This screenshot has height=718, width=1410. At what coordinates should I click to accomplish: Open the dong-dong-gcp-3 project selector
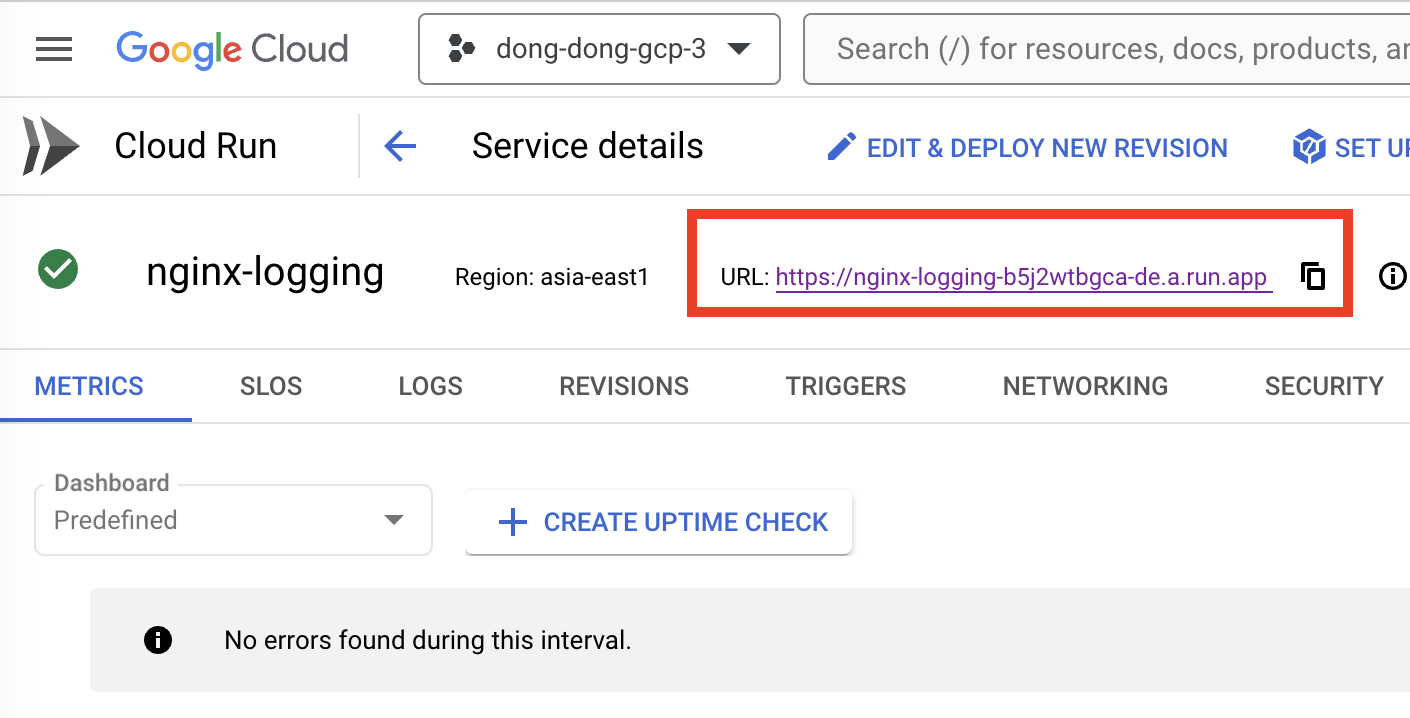(x=599, y=49)
